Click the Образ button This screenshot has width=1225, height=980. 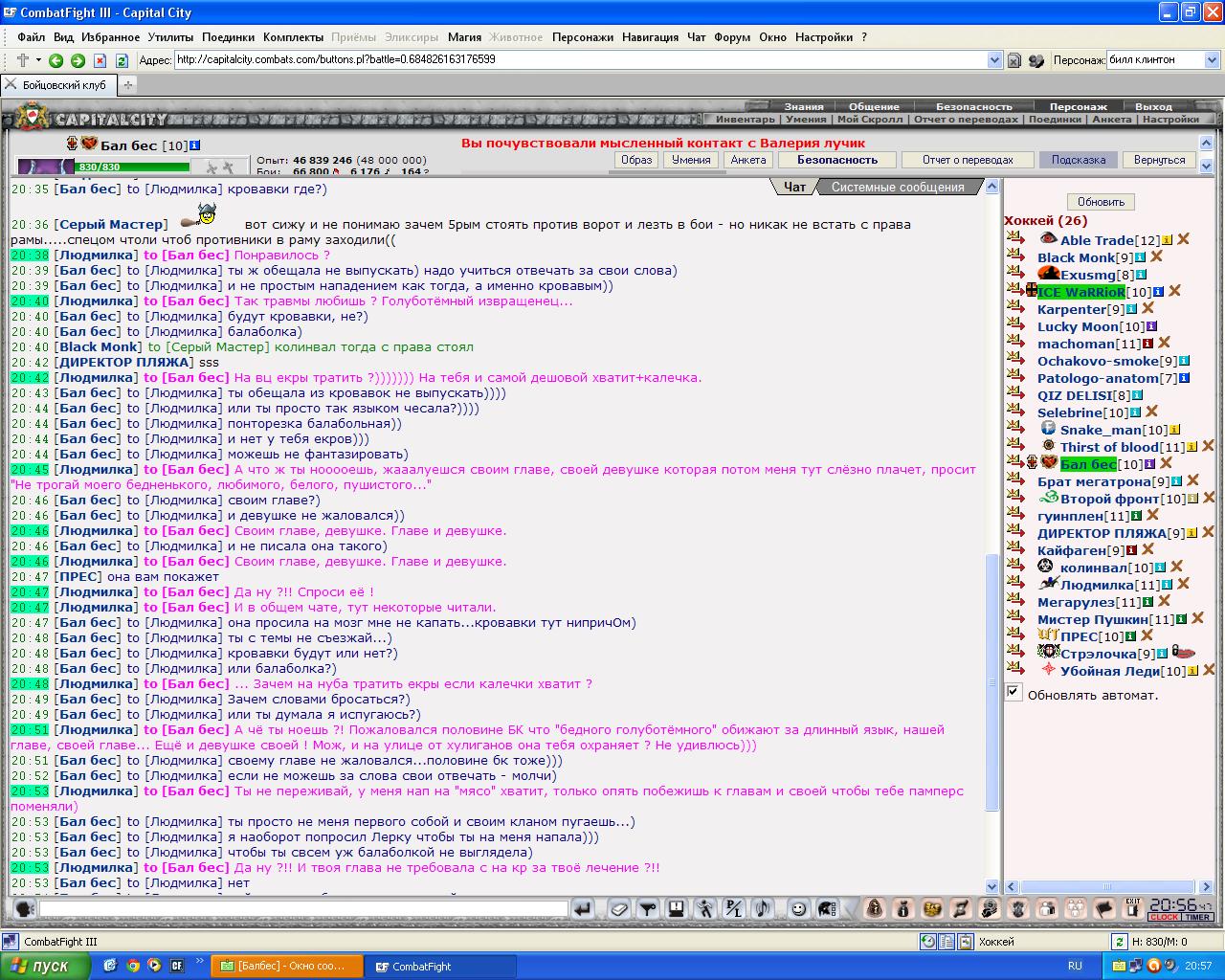coord(636,160)
